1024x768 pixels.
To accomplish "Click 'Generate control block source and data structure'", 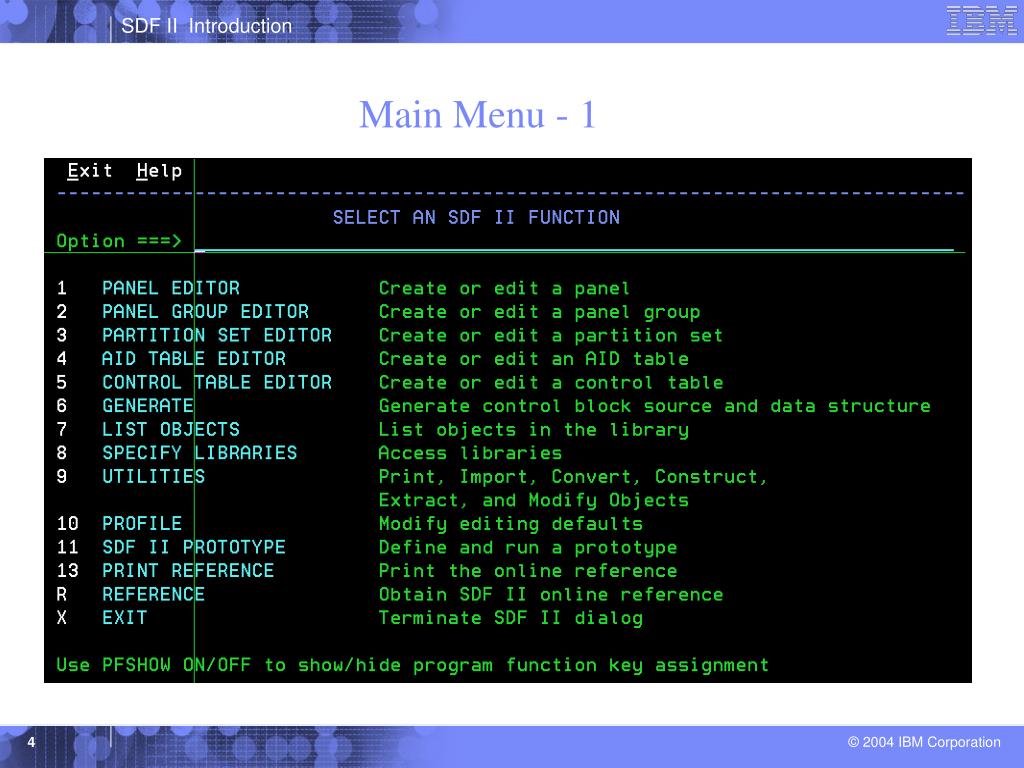I will point(654,406).
